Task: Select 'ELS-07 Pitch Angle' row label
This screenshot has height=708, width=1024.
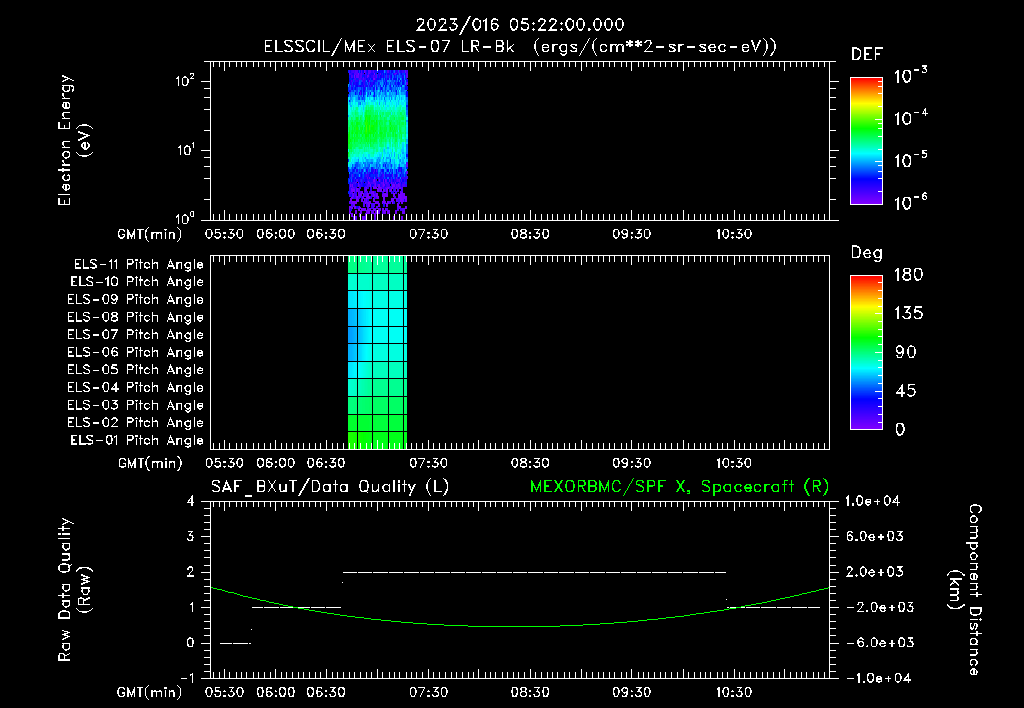Action: [135, 334]
